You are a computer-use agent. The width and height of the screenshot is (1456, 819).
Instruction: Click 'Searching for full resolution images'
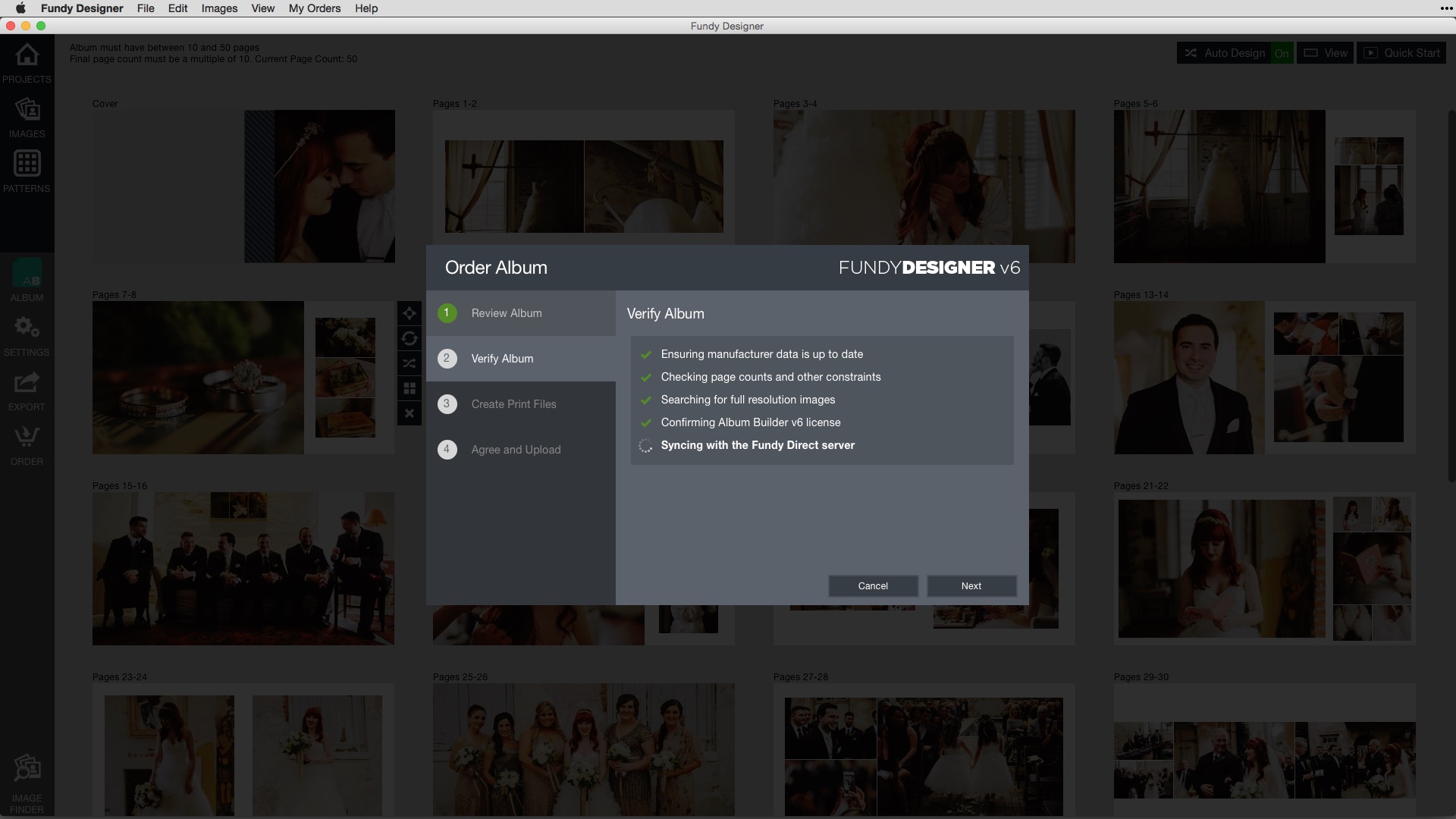pyautogui.click(x=748, y=400)
